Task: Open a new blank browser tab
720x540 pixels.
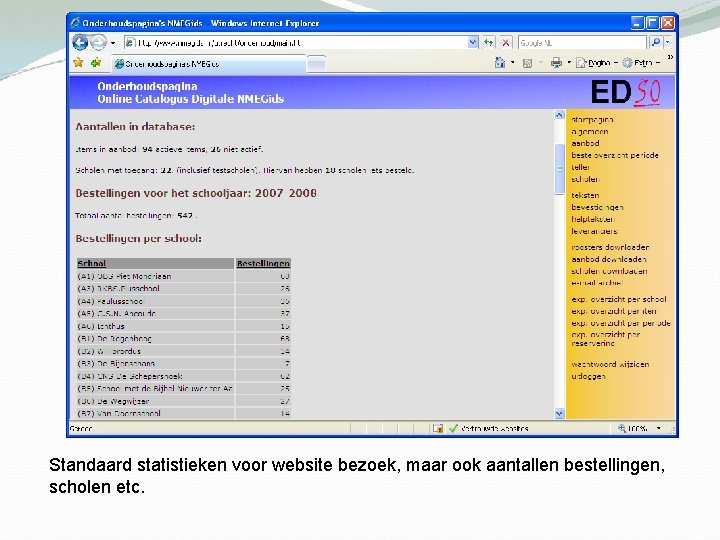Action: (316, 64)
